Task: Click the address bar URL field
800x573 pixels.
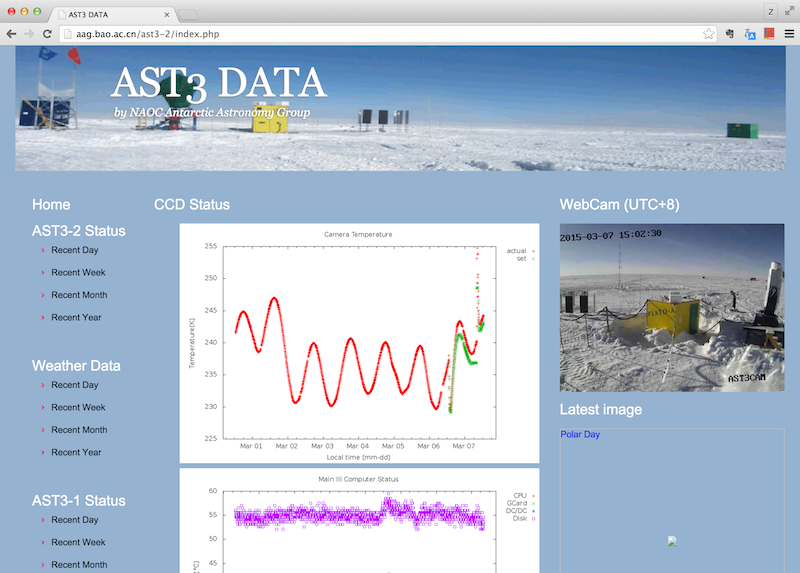Action: coord(380,33)
